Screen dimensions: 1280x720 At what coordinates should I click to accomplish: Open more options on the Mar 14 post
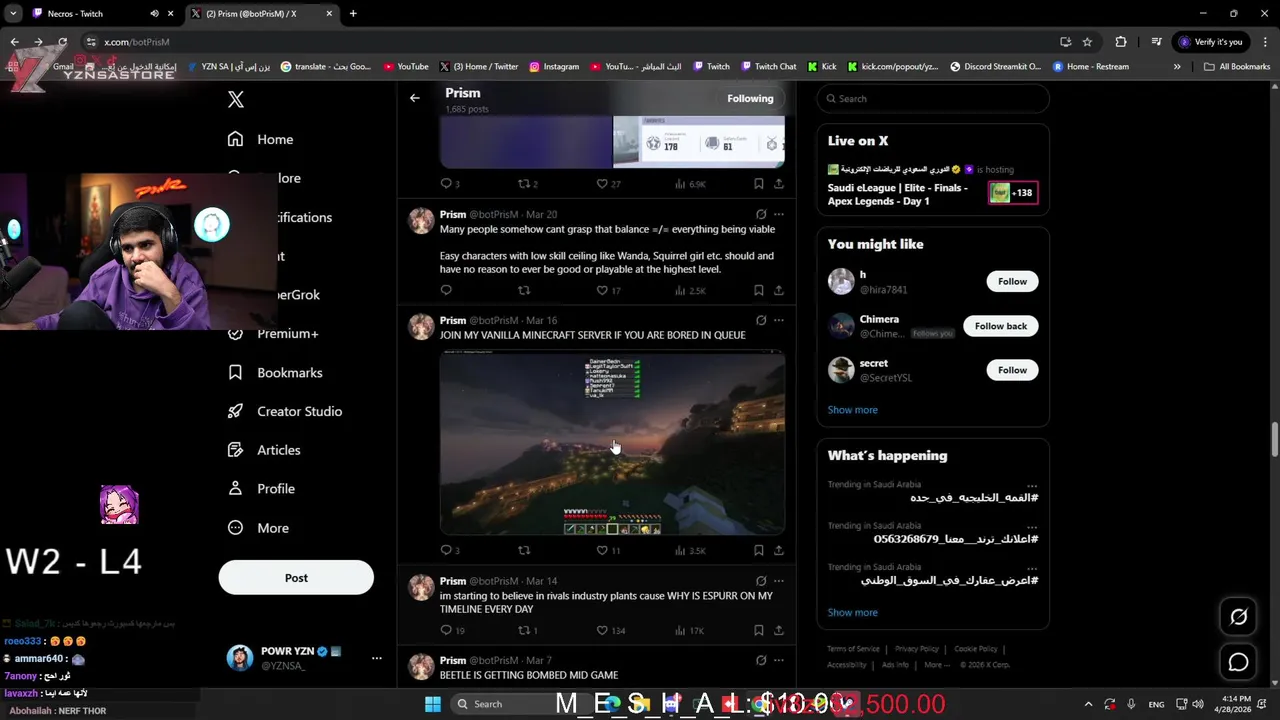click(x=779, y=580)
